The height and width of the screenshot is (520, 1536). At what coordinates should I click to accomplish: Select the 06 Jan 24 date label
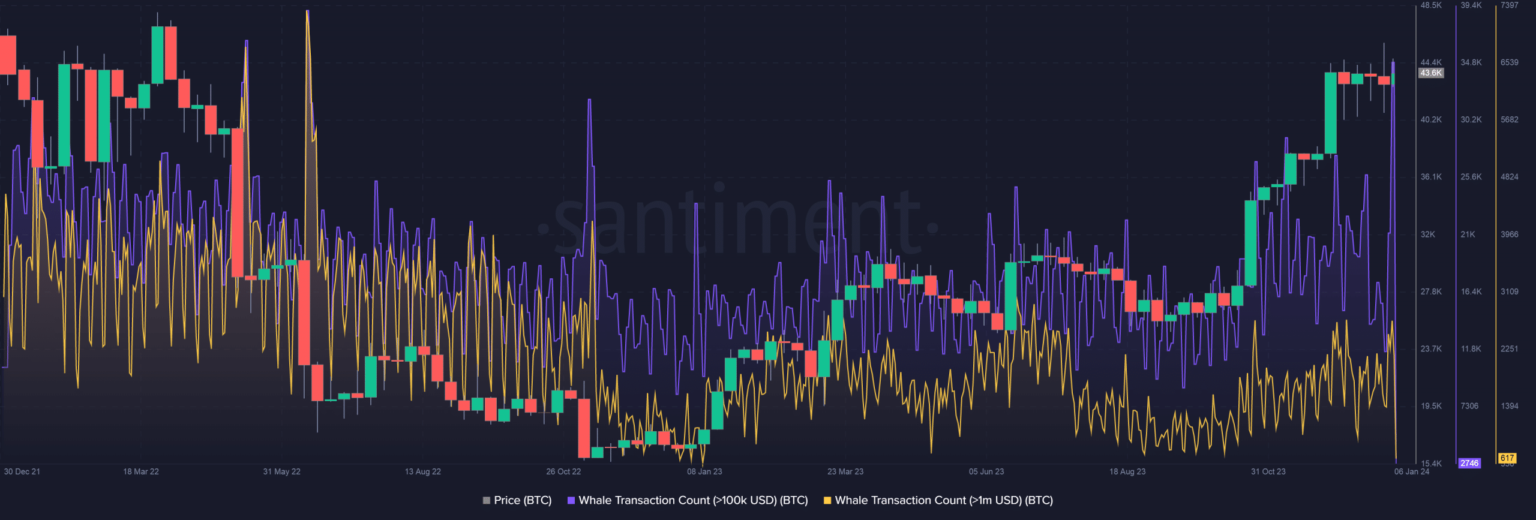[x=1412, y=470]
